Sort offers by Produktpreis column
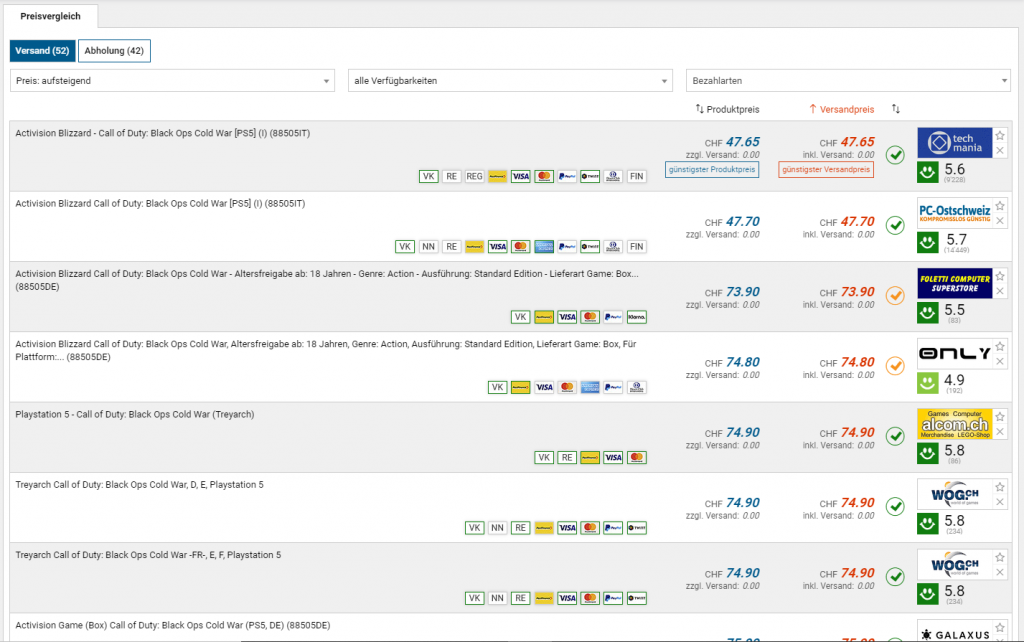This screenshot has width=1024, height=642. click(727, 109)
